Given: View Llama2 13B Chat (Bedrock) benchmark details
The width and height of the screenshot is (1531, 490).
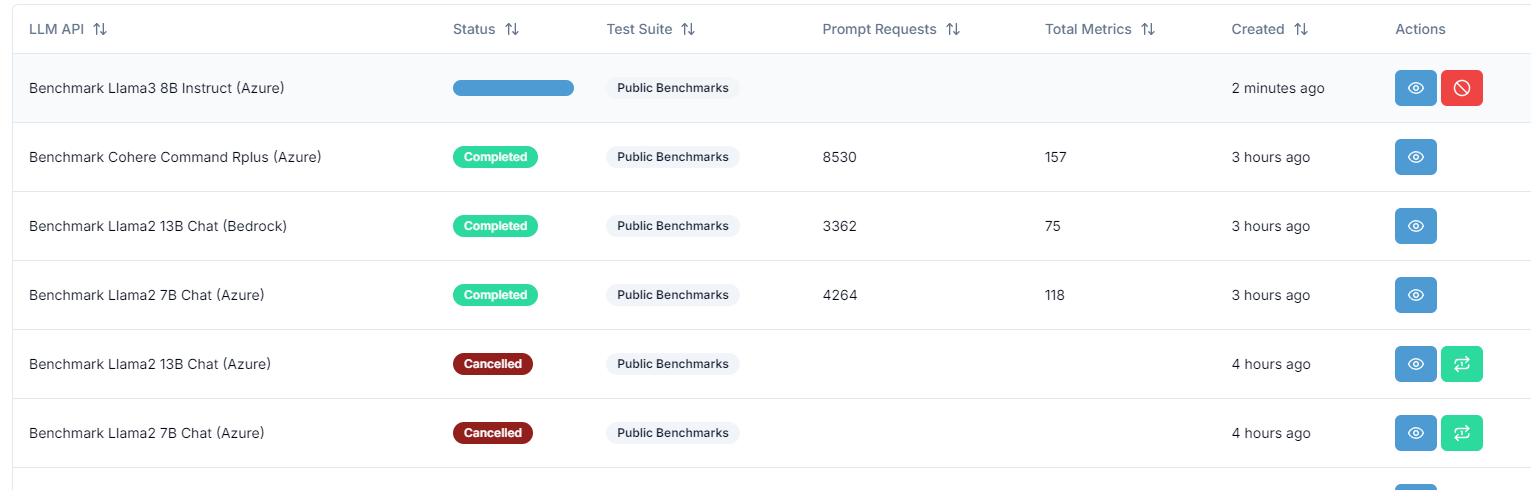Looking at the screenshot, I should pyautogui.click(x=1416, y=226).
